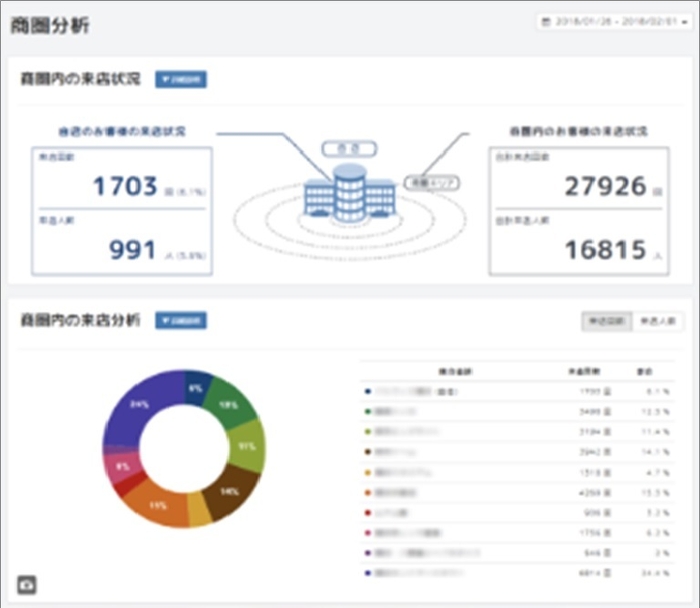Click the blue filter button beside 商圏内の来店分析
The image size is (700, 608).
tap(181, 321)
